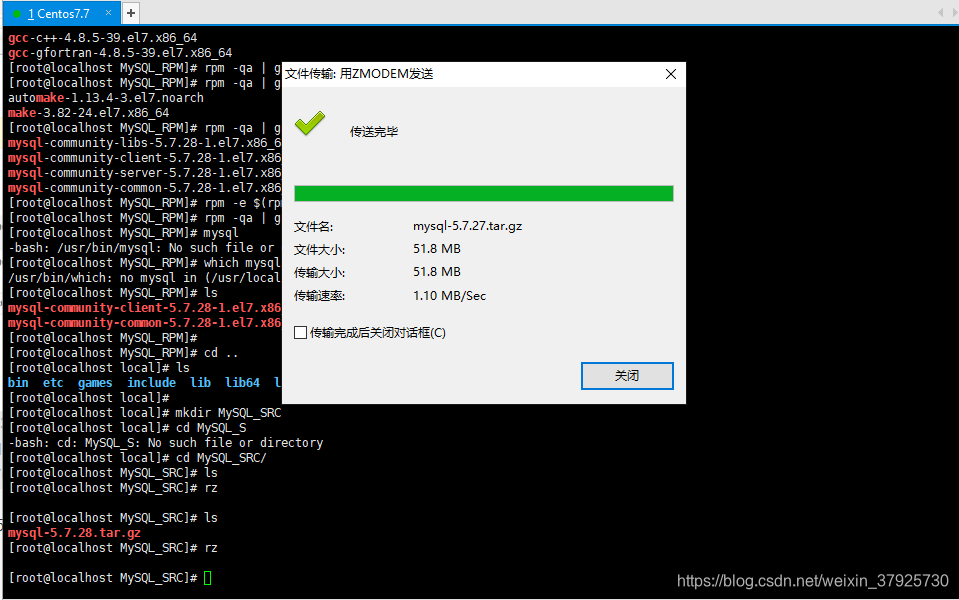Click the terminal cursor at the last prompt
The height and width of the screenshot is (600, 959).
click(207, 578)
